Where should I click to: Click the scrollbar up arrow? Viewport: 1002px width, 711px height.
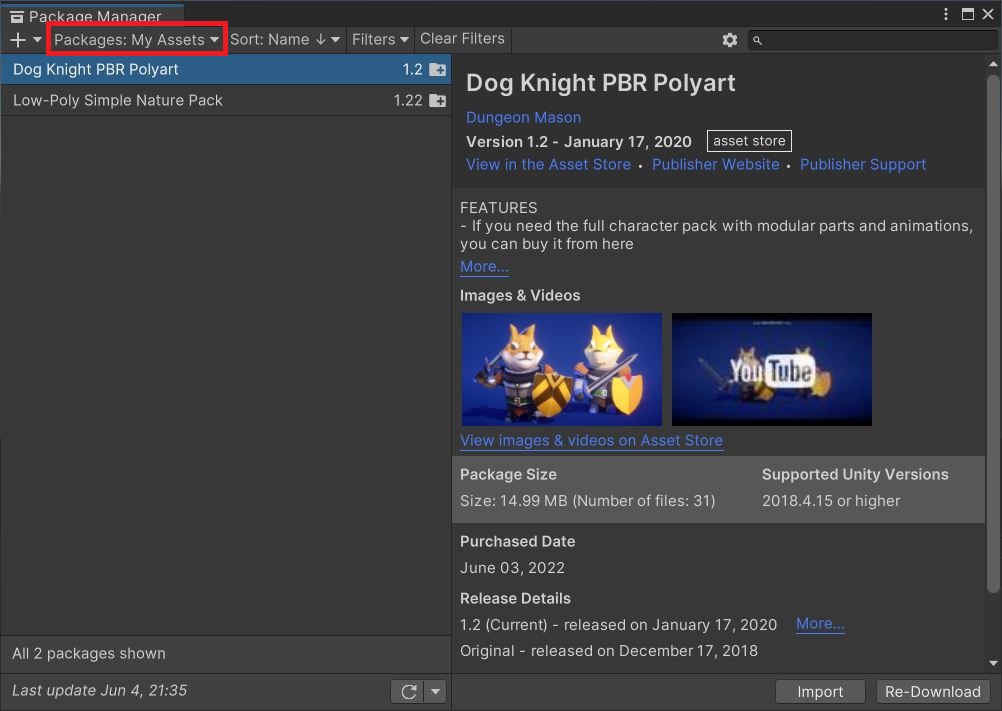[x=993, y=64]
